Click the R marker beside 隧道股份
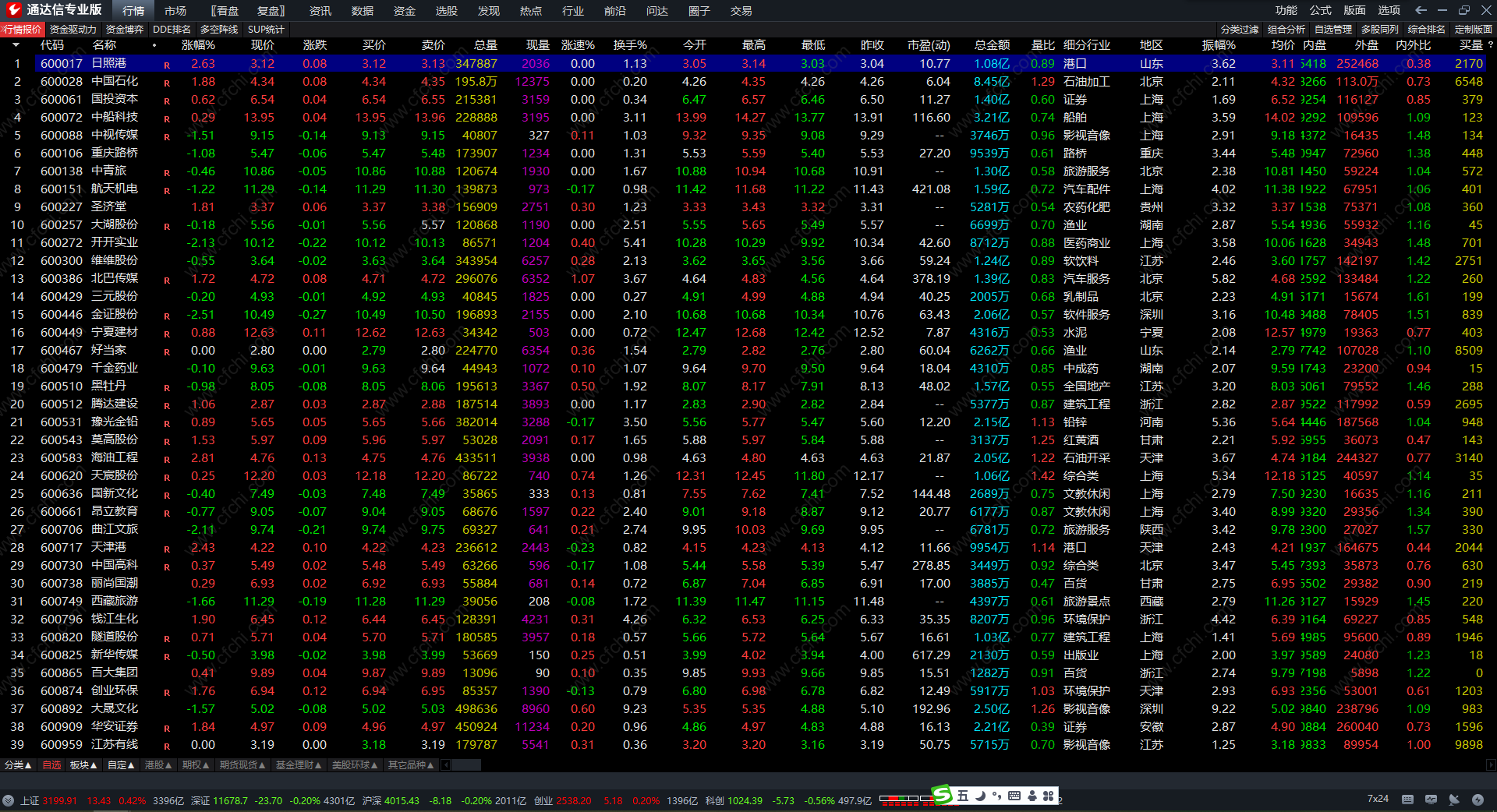 point(167,638)
